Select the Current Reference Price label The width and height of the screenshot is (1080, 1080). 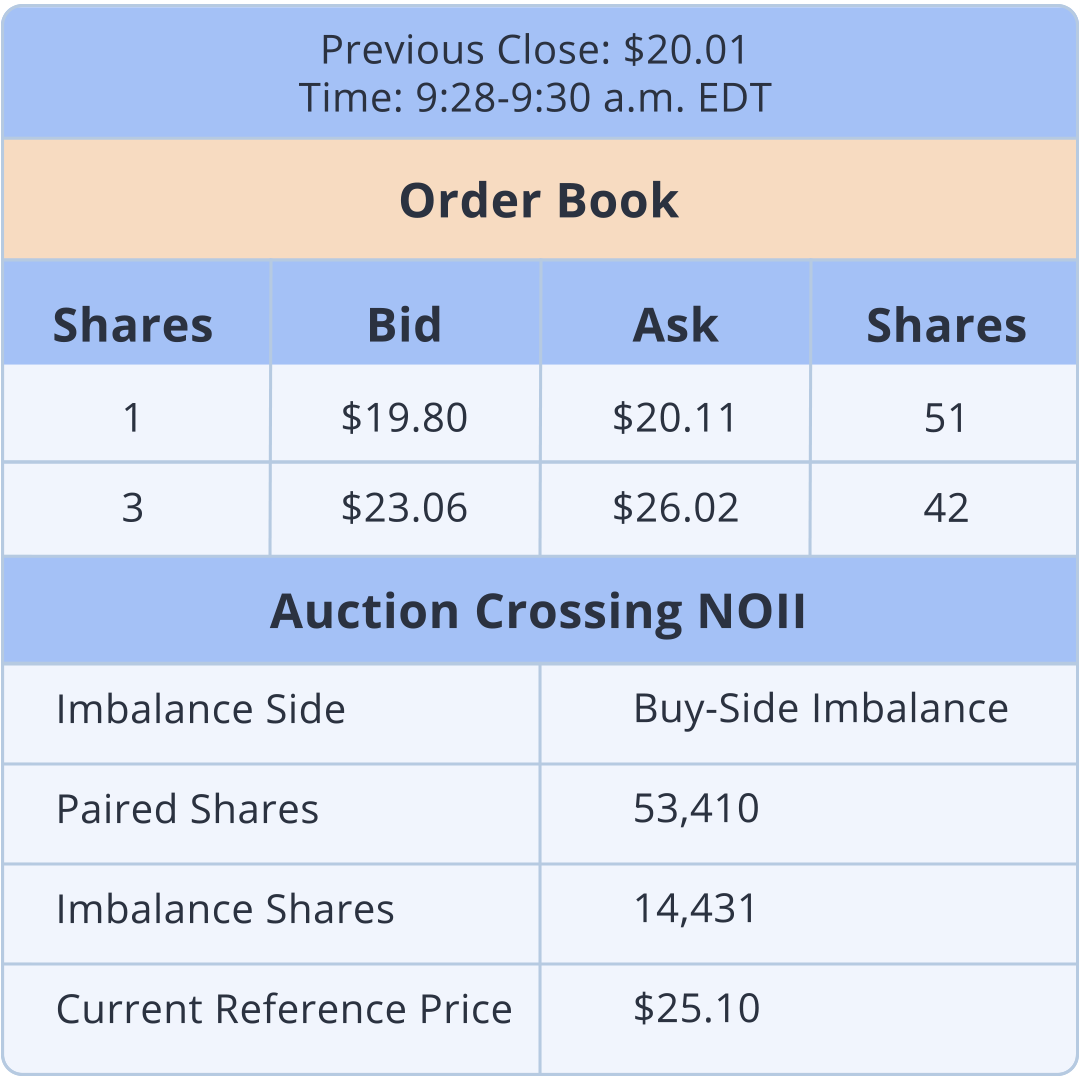click(284, 1009)
